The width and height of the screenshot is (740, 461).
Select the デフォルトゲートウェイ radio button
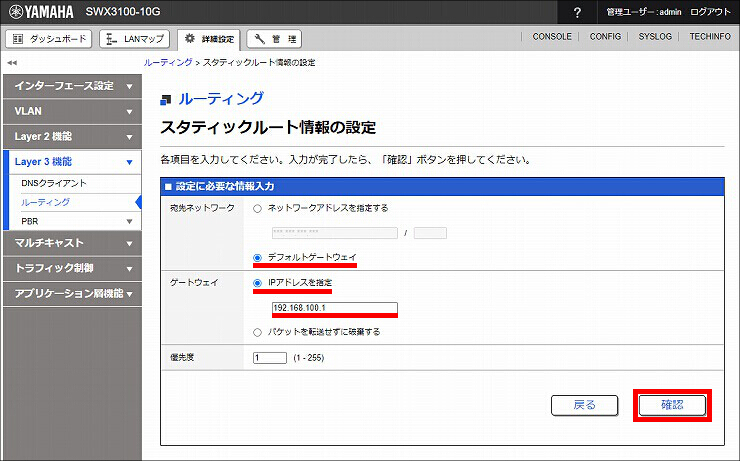257,258
